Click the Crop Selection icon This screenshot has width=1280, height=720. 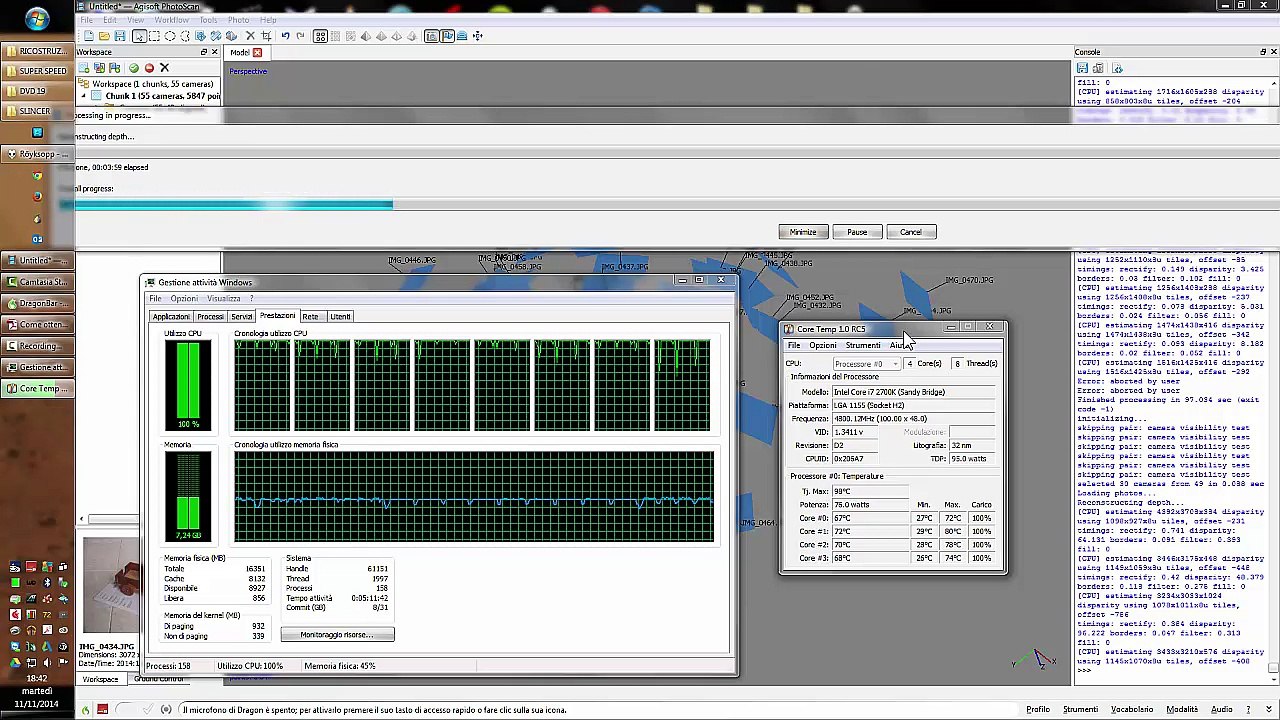[266, 36]
